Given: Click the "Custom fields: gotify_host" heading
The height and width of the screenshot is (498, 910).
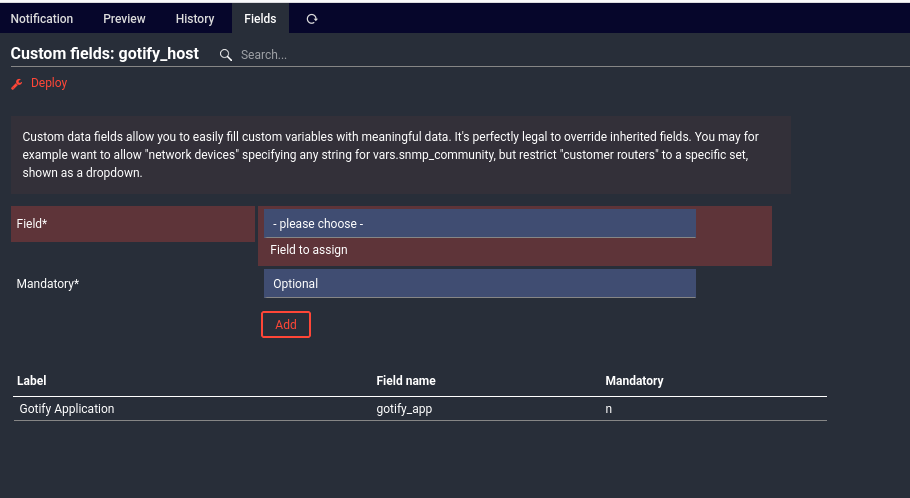Looking at the screenshot, I should point(105,54).
